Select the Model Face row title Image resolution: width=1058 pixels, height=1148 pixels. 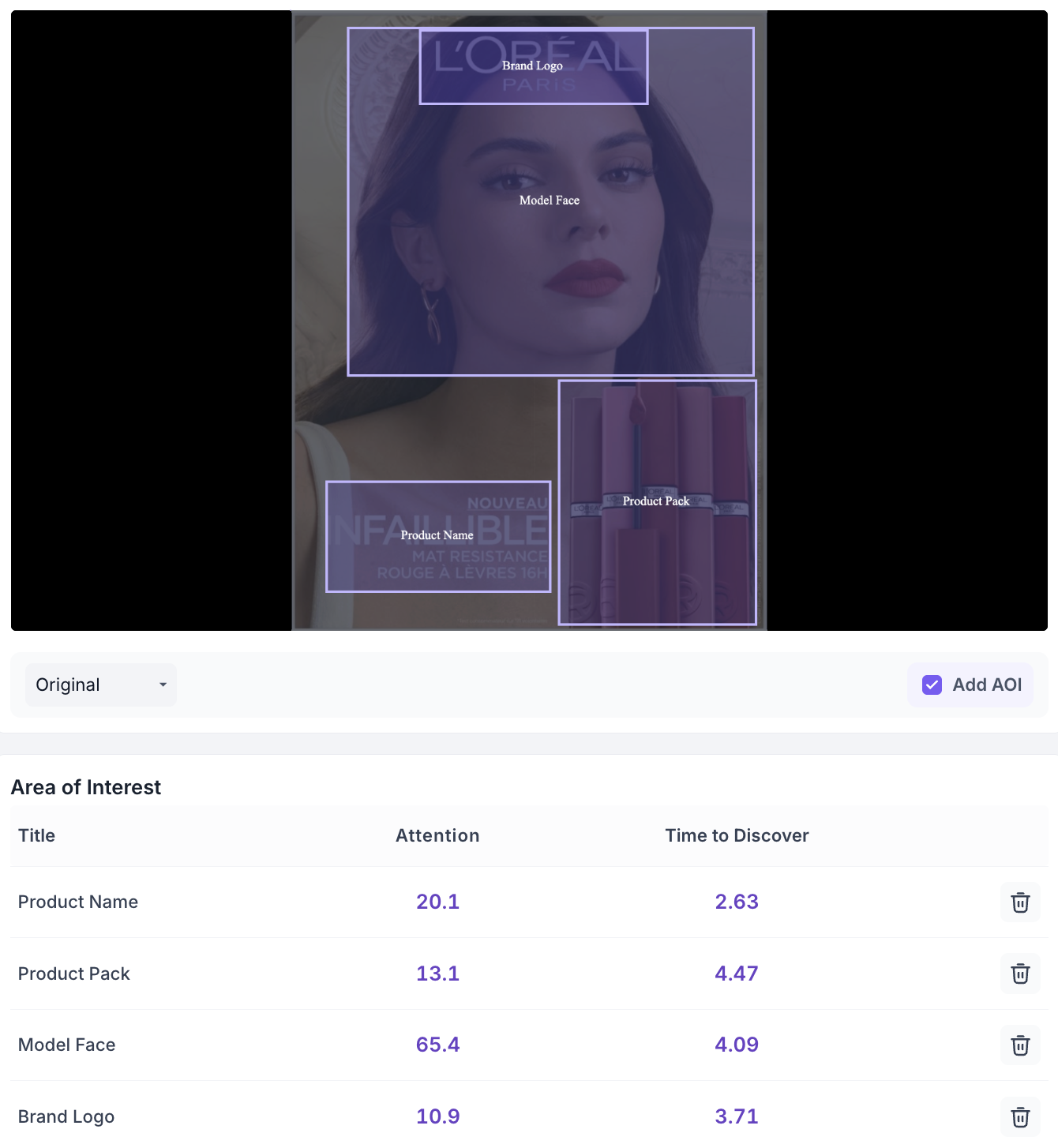click(x=67, y=1045)
